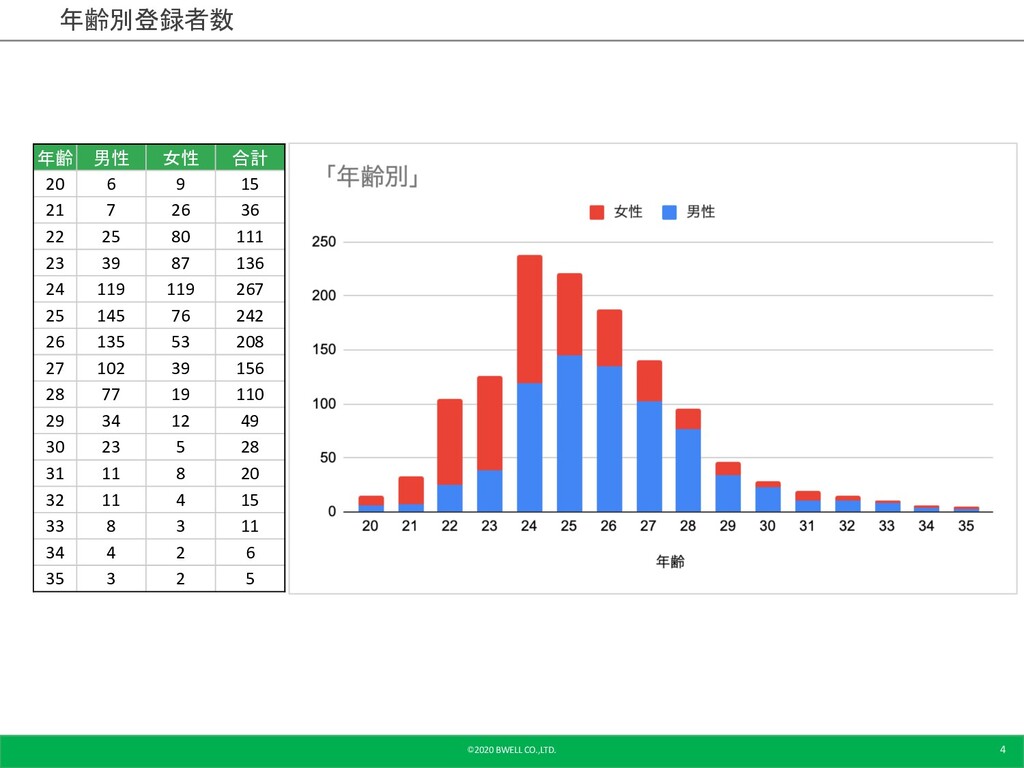The height and width of the screenshot is (768, 1024).
Task: Click the age 23 bar in chart
Action: tap(490, 444)
